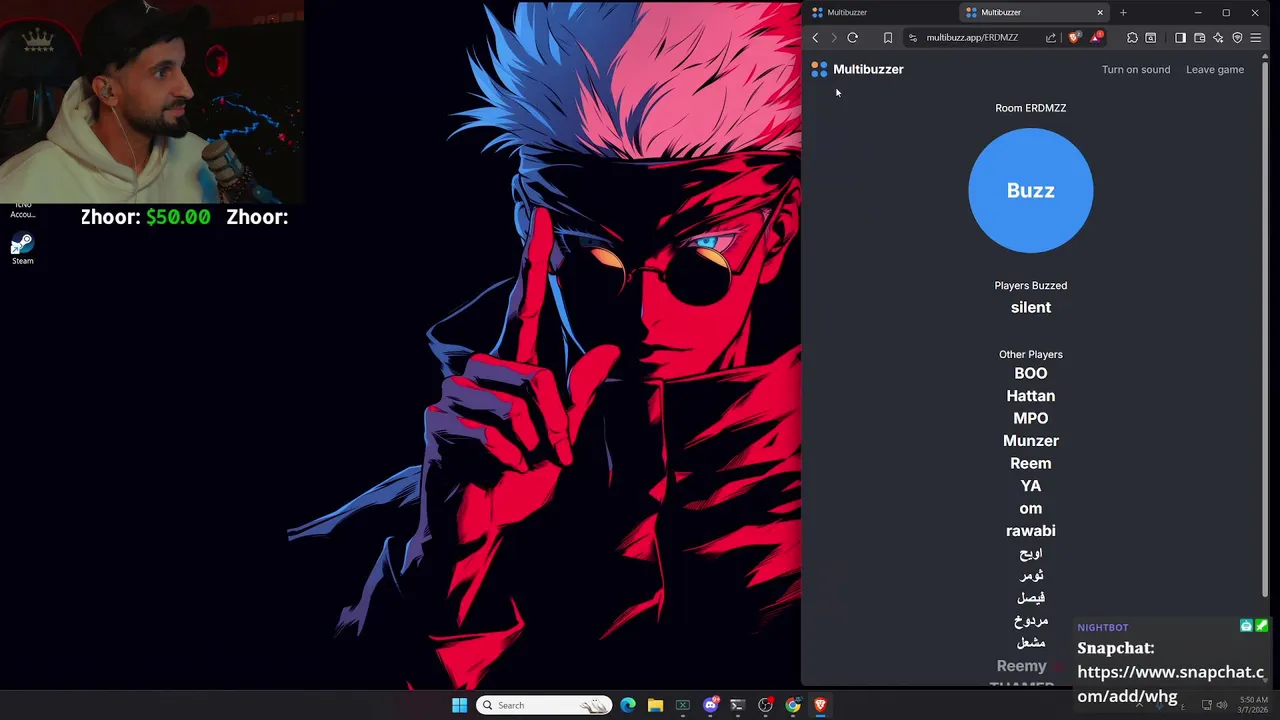
Task: Open a new browser tab
Action: click(1123, 12)
